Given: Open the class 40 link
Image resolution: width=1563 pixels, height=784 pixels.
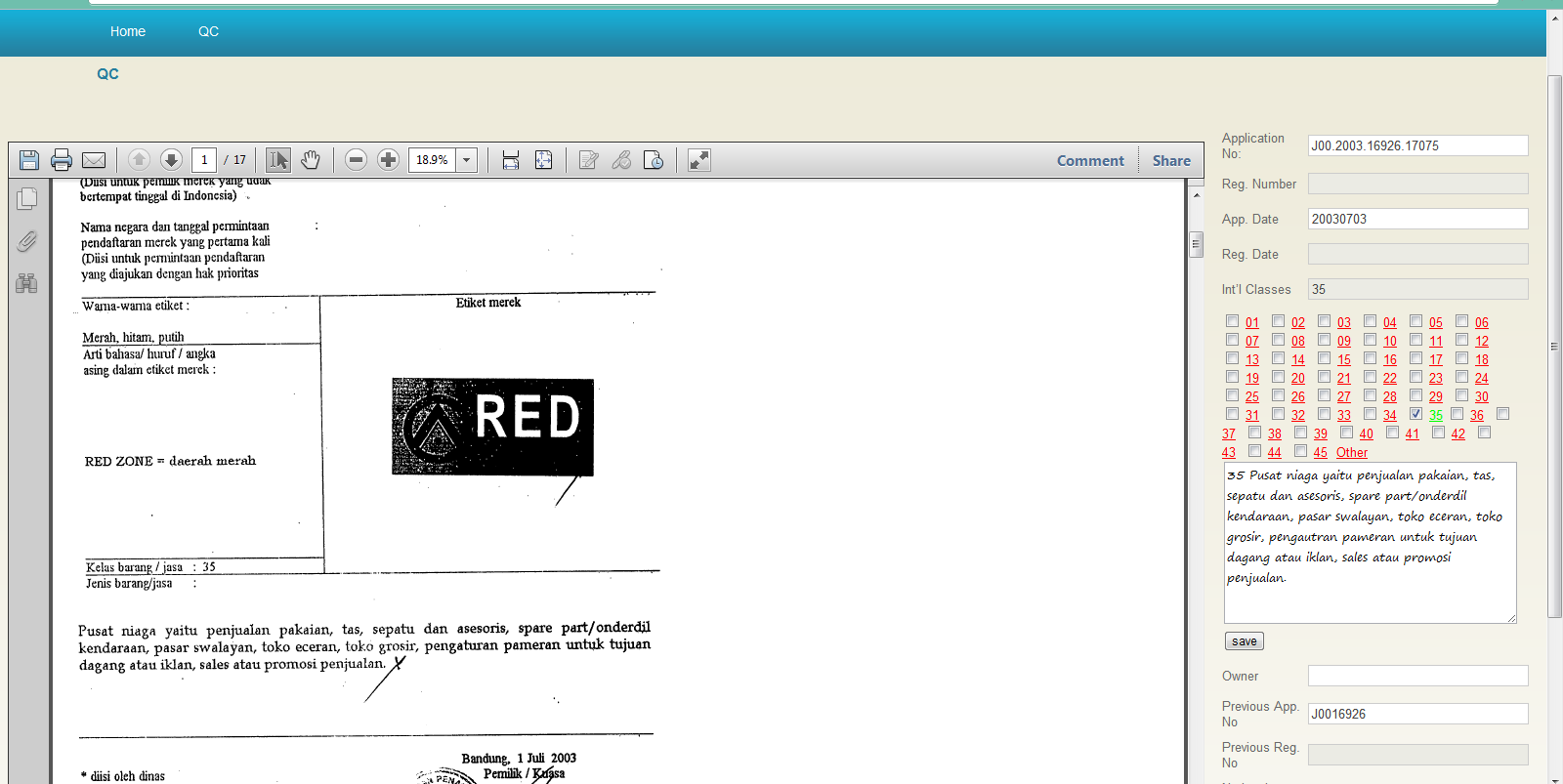Looking at the screenshot, I should pyautogui.click(x=1367, y=434).
